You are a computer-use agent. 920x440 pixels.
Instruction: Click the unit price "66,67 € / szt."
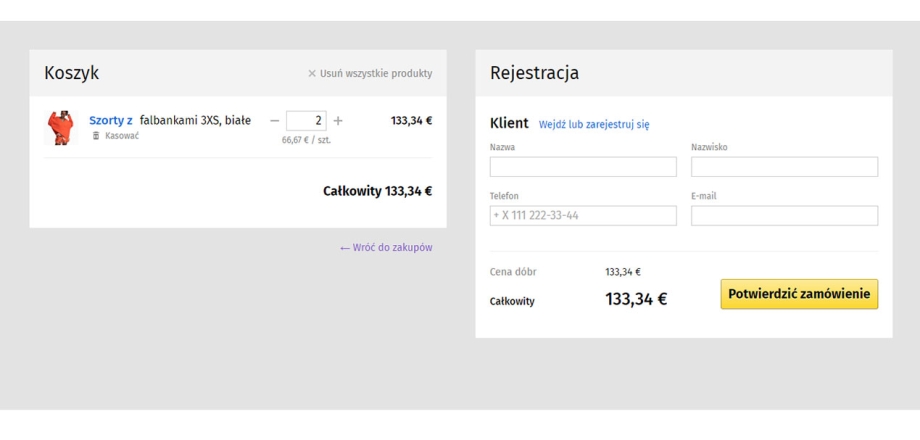click(x=306, y=141)
